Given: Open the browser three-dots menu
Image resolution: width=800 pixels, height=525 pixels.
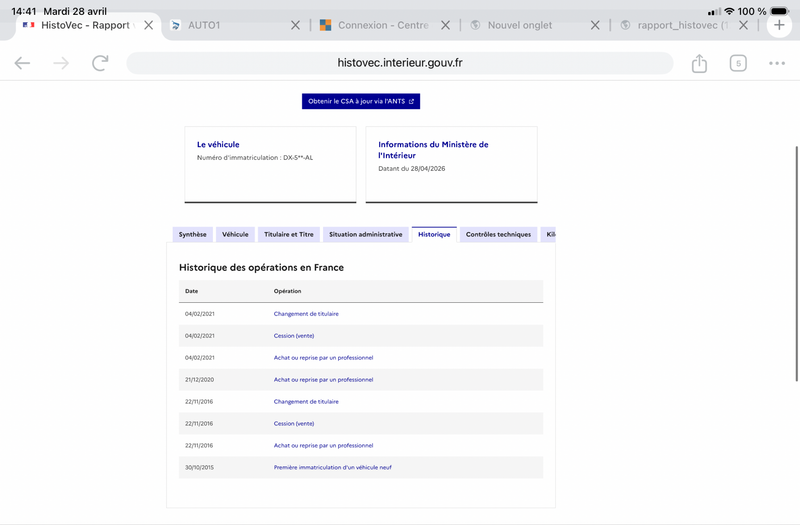Looking at the screenshot, I should 777,63.
